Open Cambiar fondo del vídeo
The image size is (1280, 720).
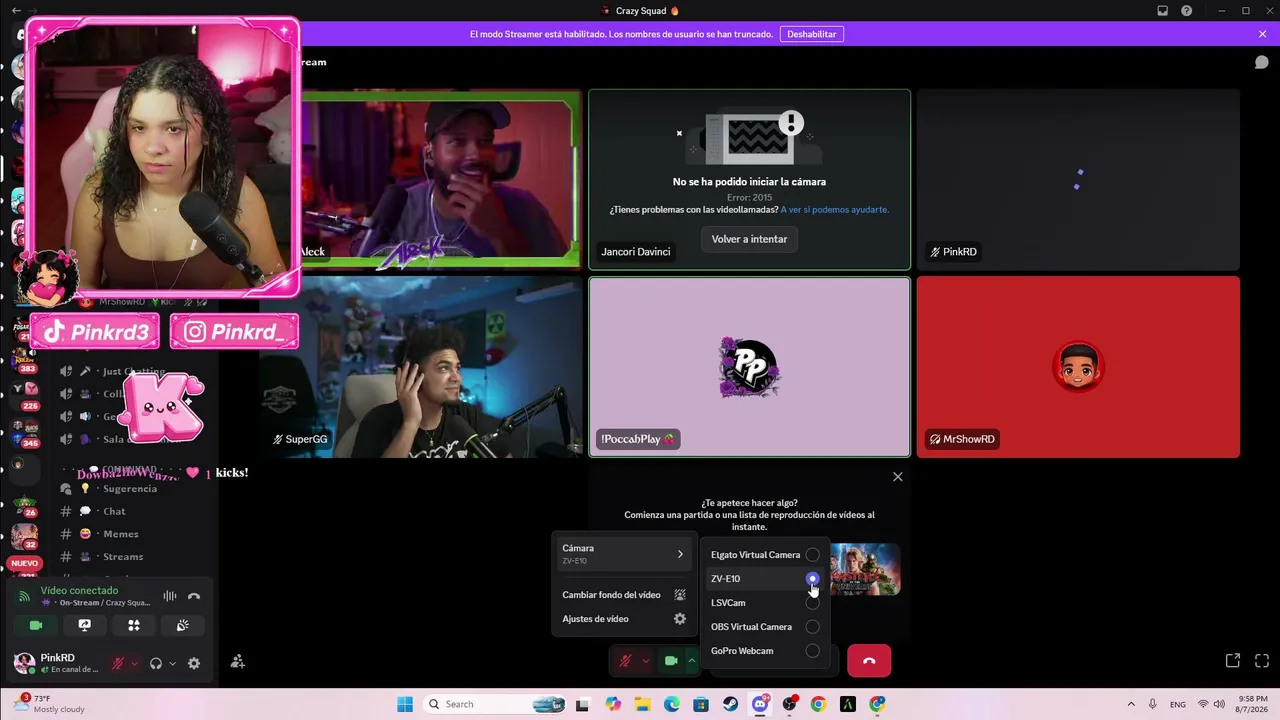pyautogui.click(x=624, y=595)
